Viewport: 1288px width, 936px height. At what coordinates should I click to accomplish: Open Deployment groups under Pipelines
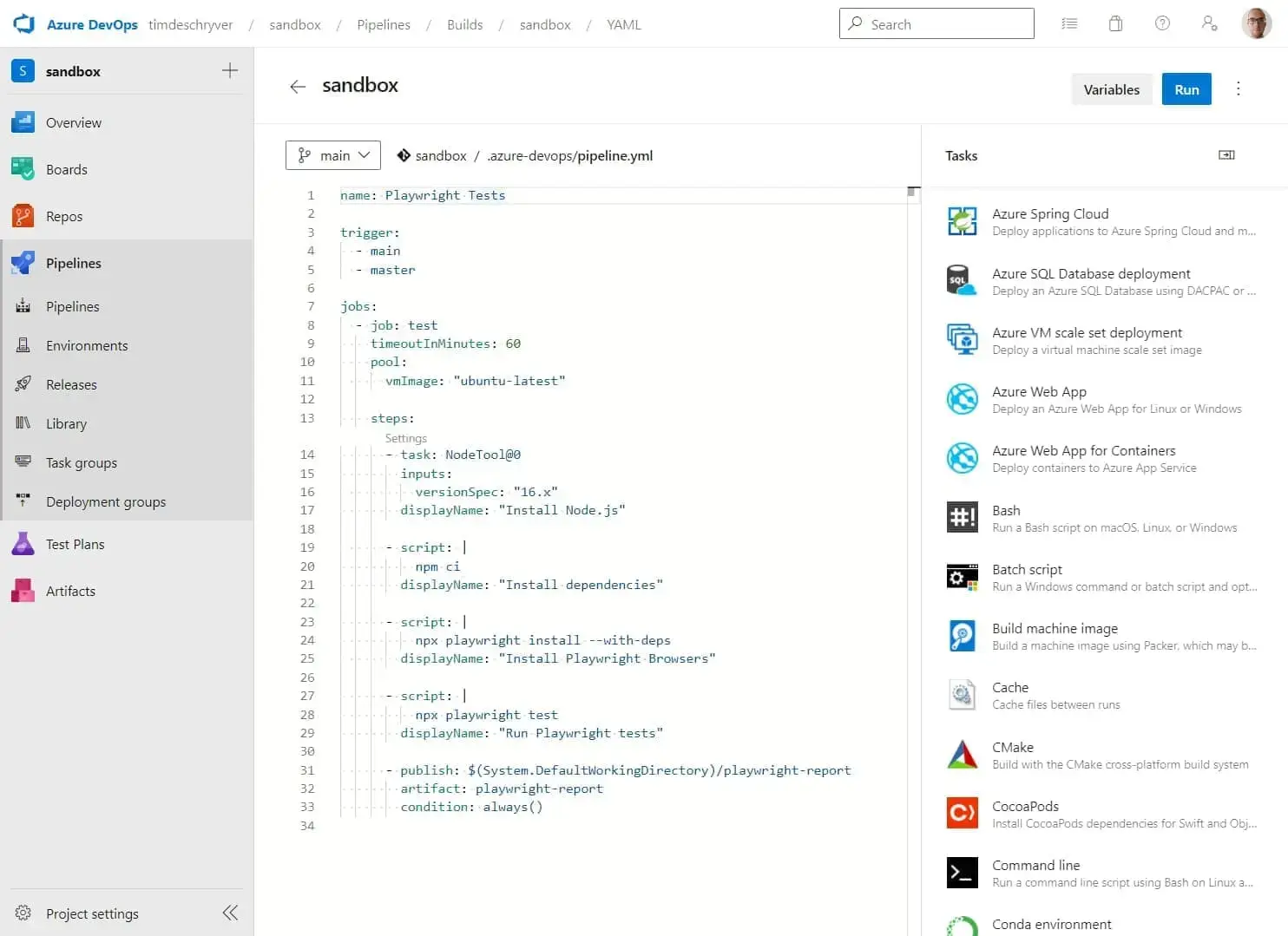click(x=127, y=501)
